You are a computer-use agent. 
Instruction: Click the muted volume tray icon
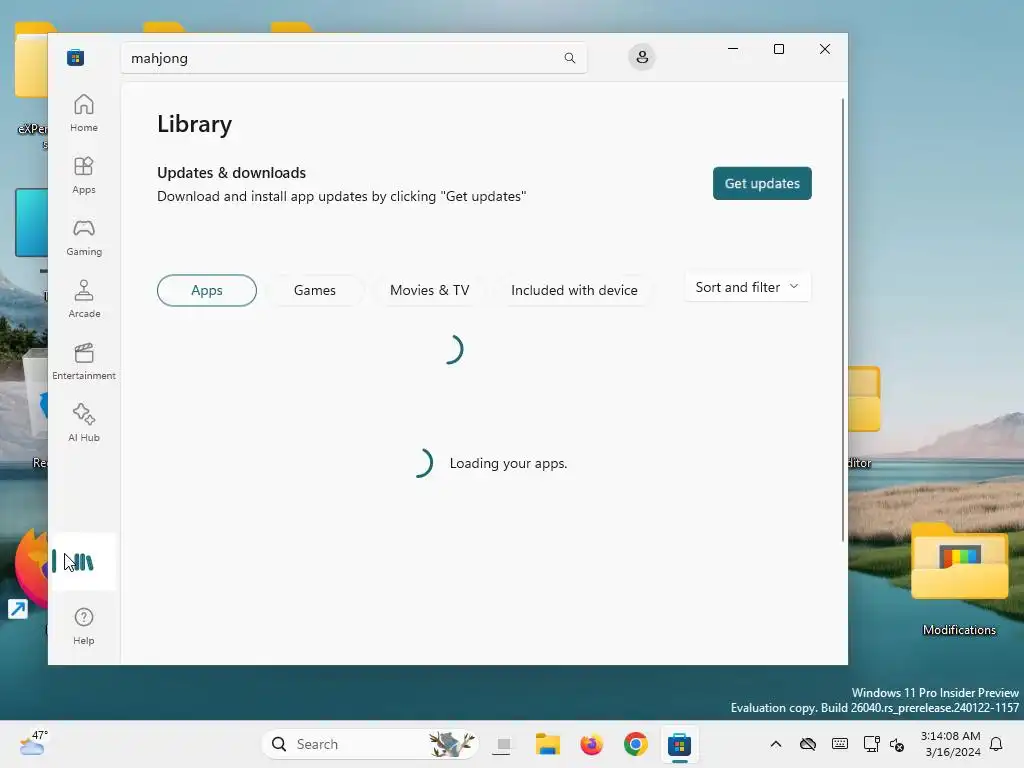[897, 744]
